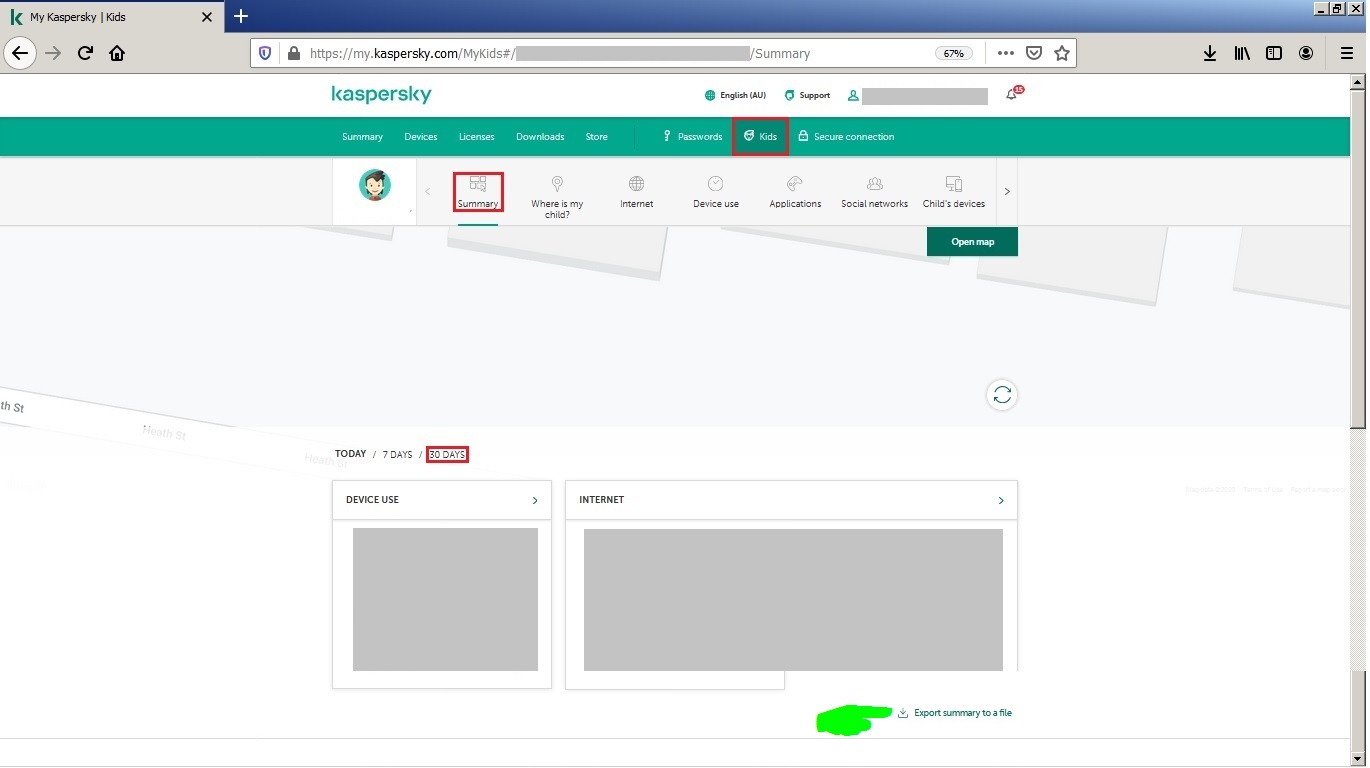Open the Firefox account icon
This screenshot has width=1370, height=768.
(1306, 53)
